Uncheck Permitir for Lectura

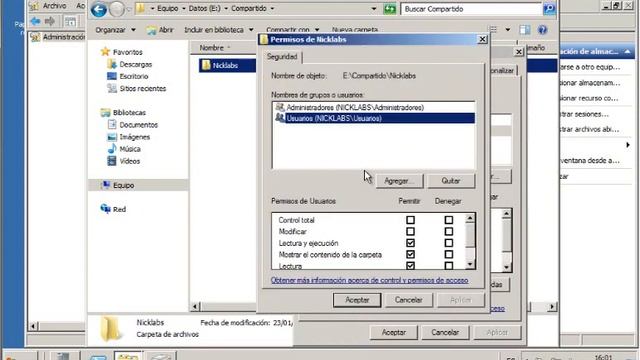[410, 265]
